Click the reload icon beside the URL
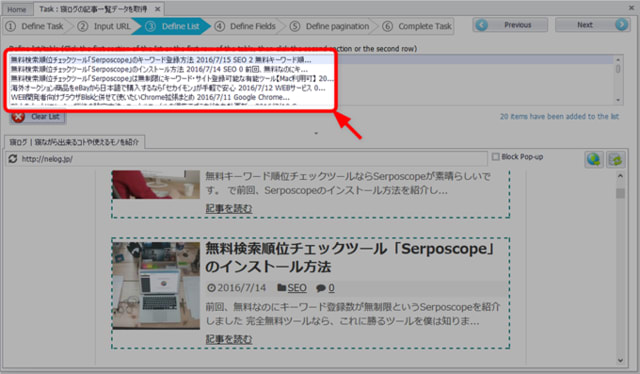640x374 pixels. click(13, 158)
